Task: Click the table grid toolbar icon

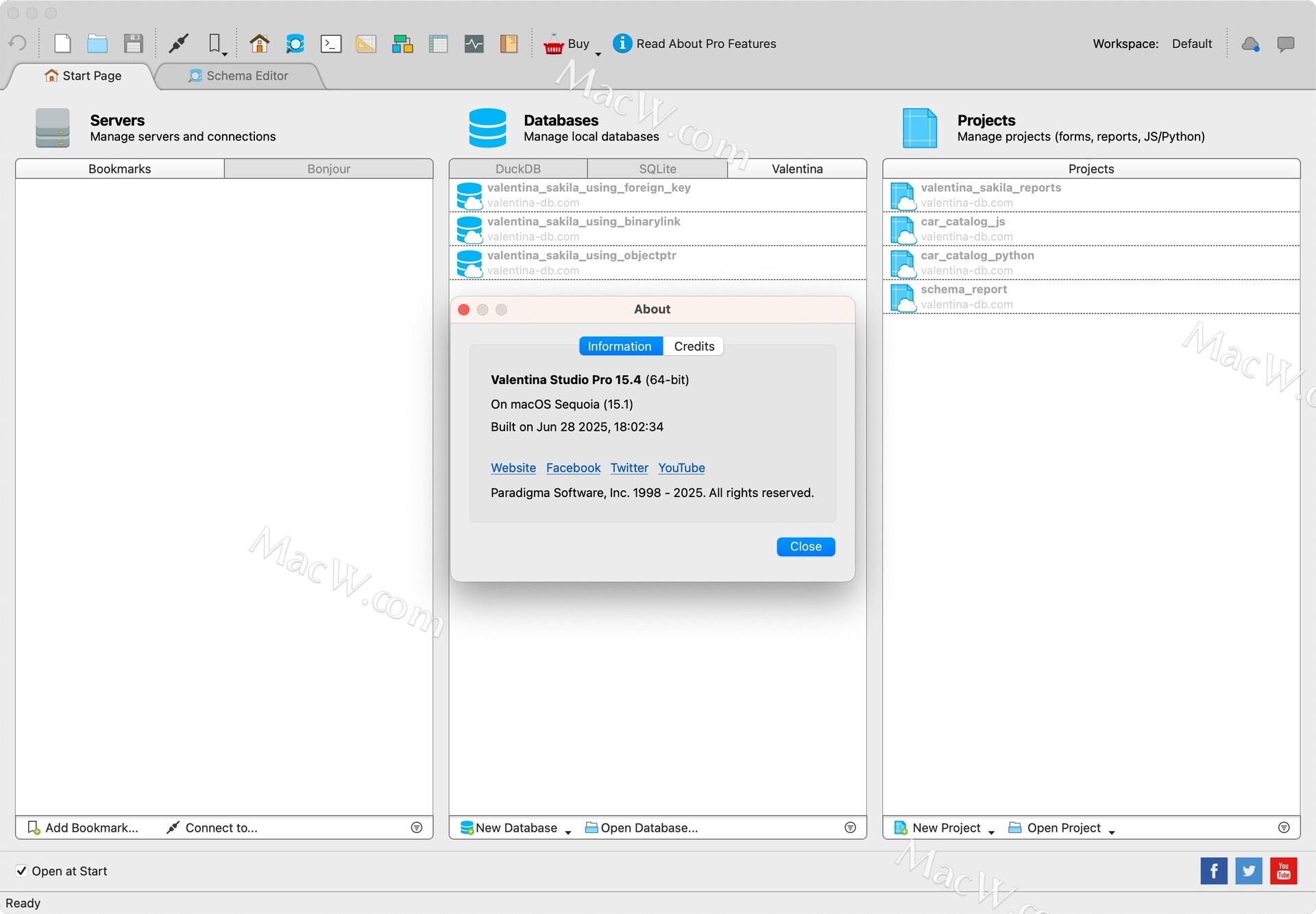Action: (x=438, y=43)
